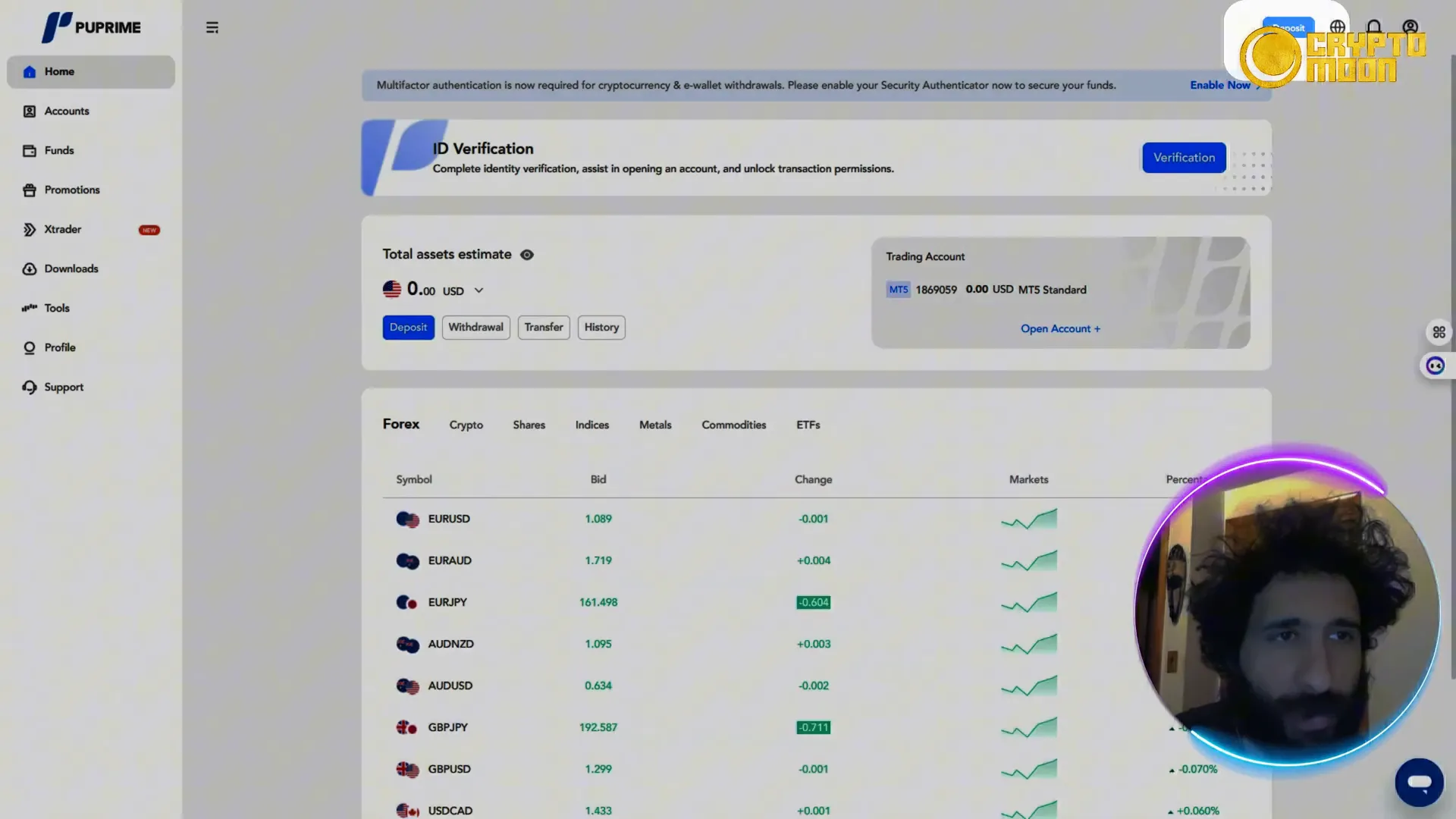
Task: Click the EURJPY flag icon
Action: coord(406,603)
